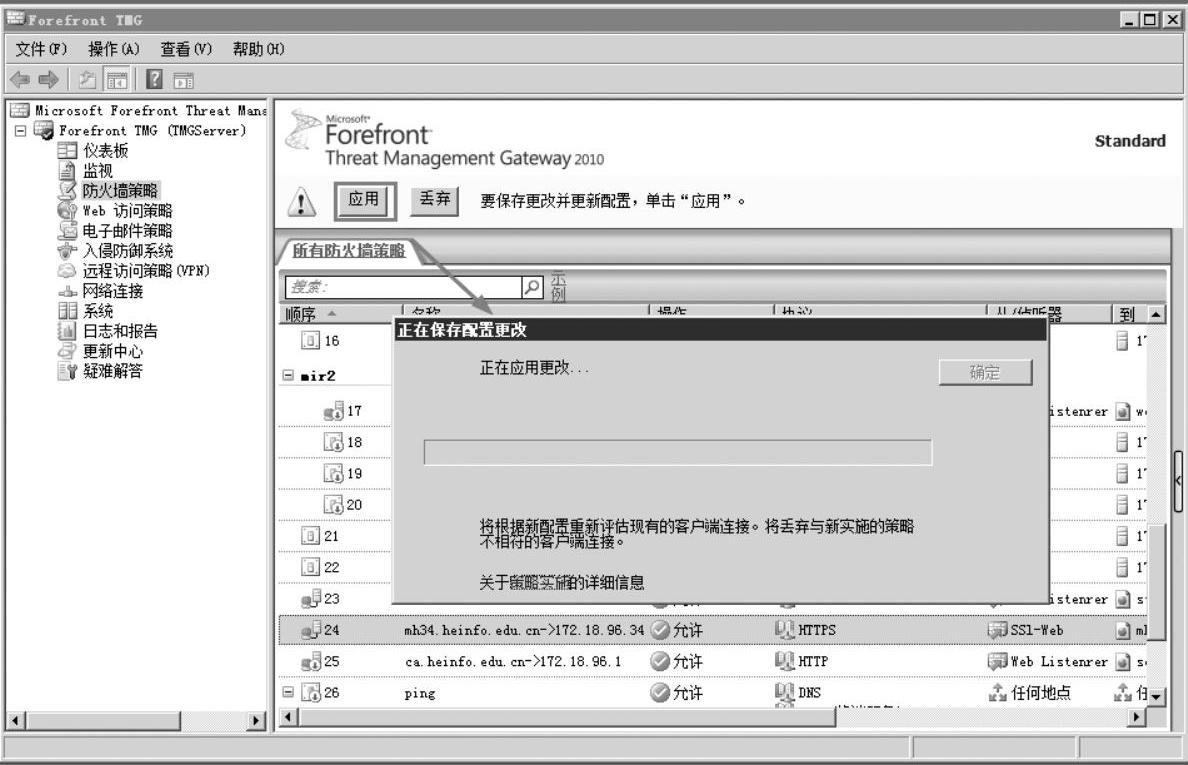The image size is (1188, 765).
Task: Click the ping rule name
Action: click(x=420, y=693)
